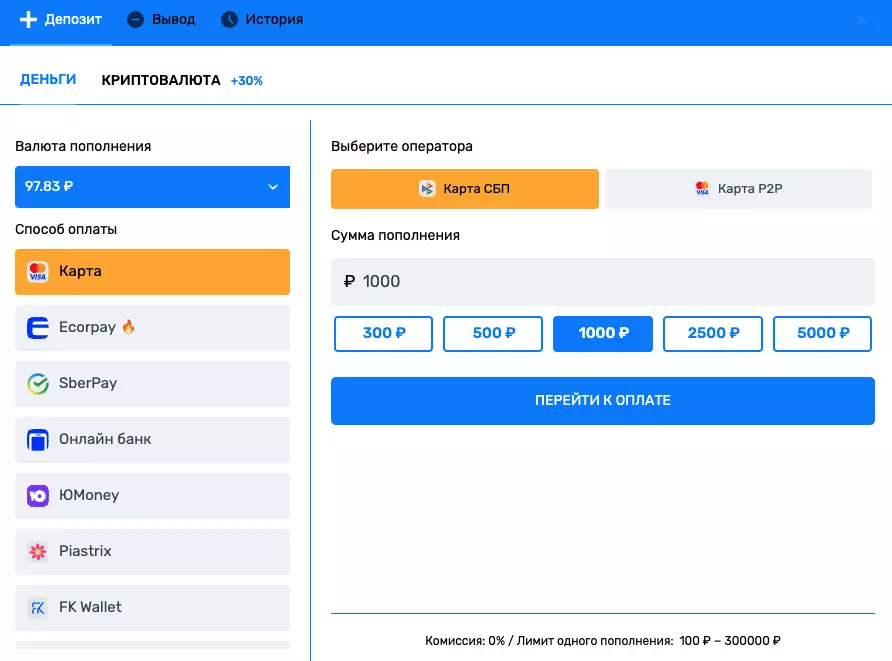Viewport: 892px width, 661px height.
Task: Switch to the КРИПТОВАЛЮТА tab
Action: tap(160, 80)
